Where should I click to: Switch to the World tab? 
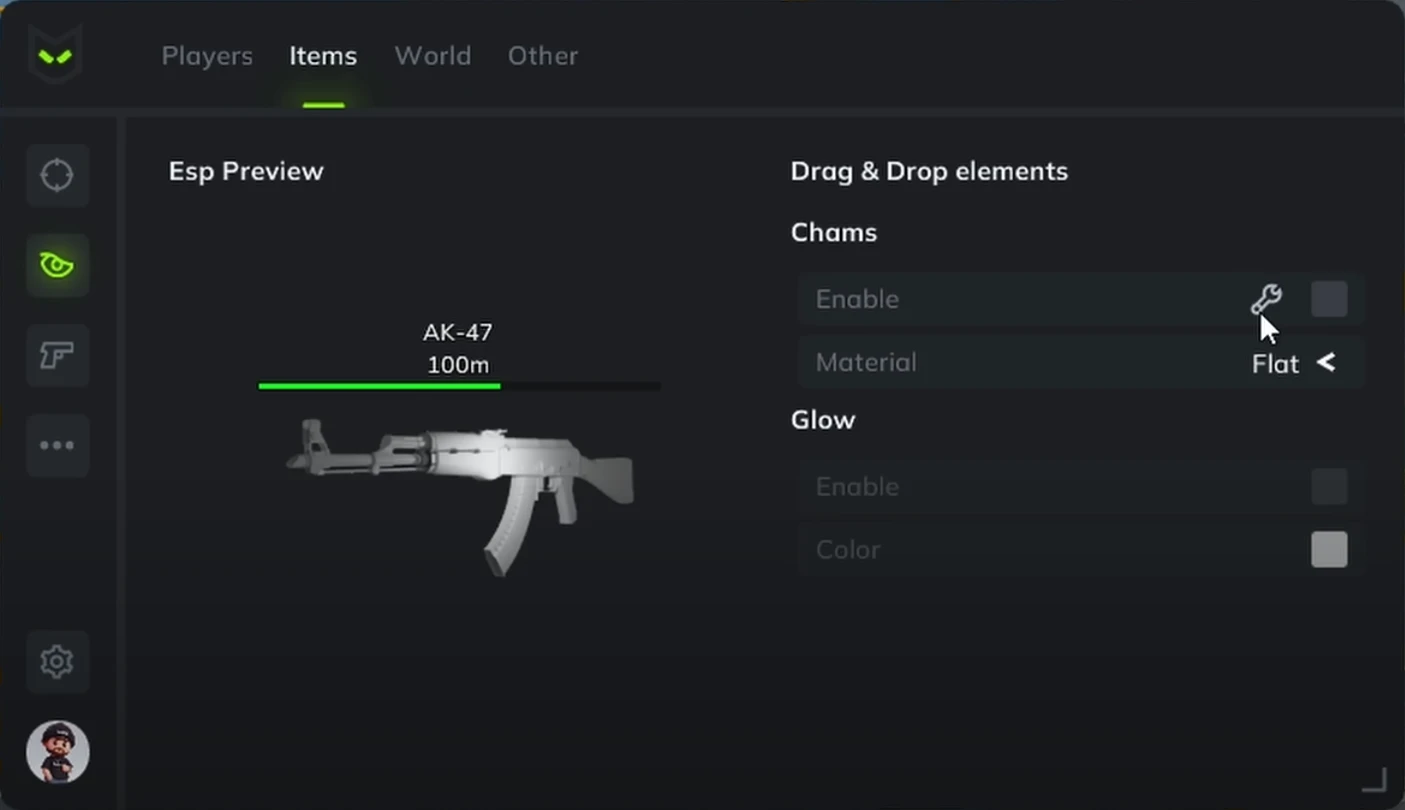433,56
